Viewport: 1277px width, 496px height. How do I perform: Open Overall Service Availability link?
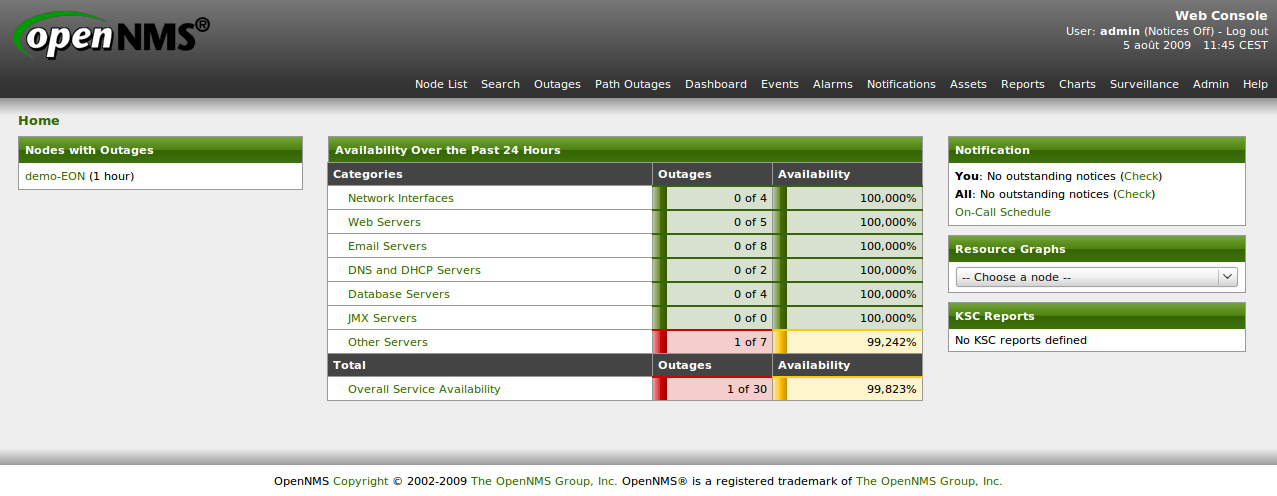pyautogui.click(x=424, y=389)
